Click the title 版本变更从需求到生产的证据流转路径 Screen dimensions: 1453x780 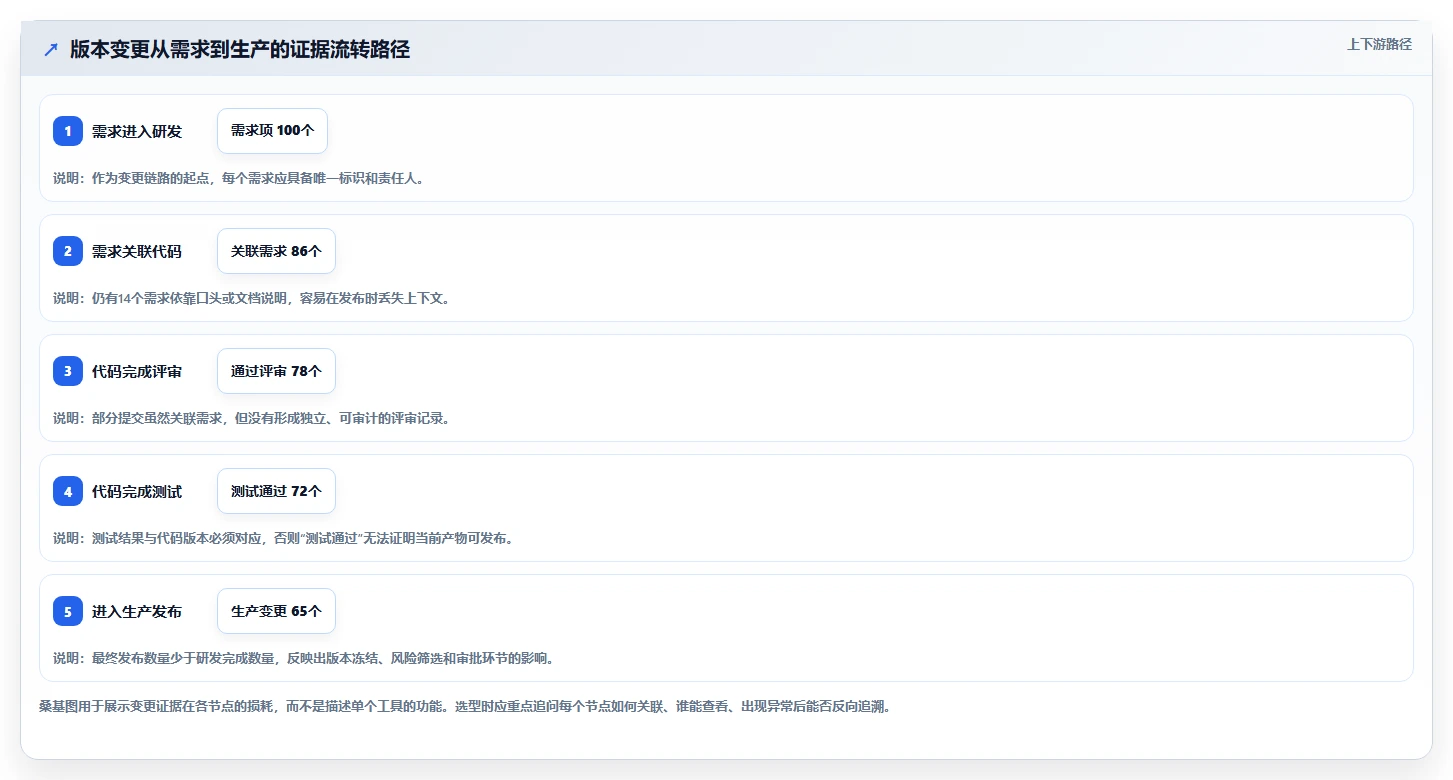(240, 50)
